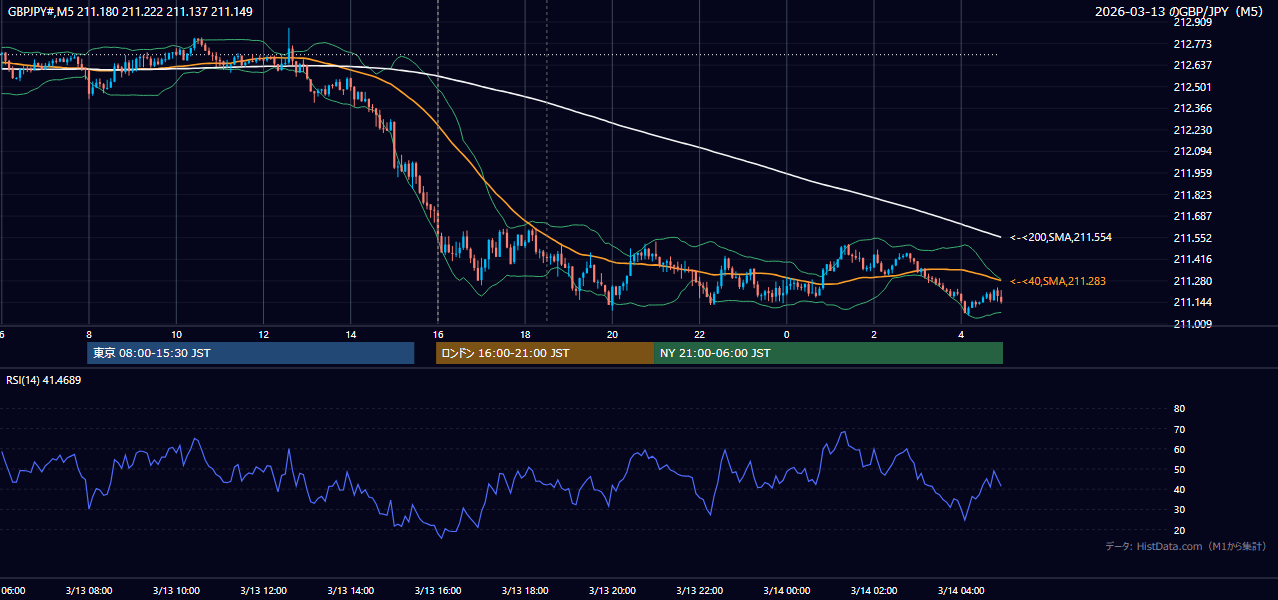
Task: Click the price axis value 211.144
Action: [x=1192, y=303]
